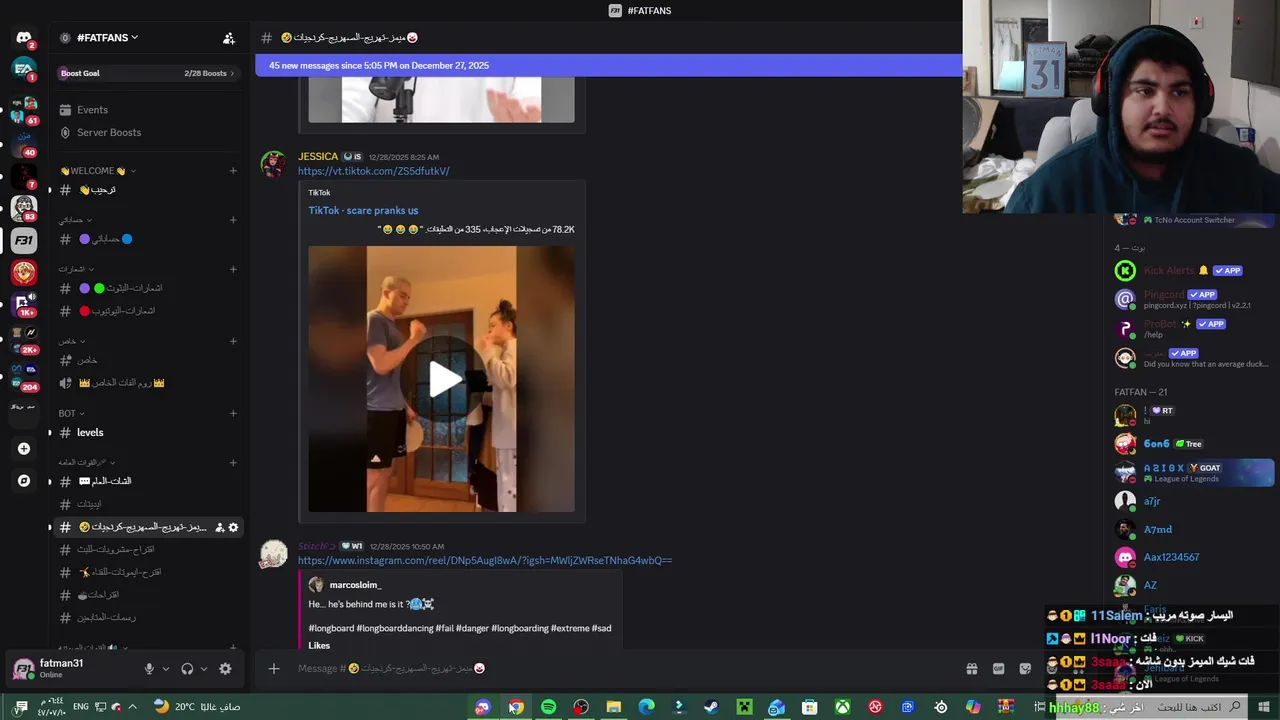The width and height of the screenshot is (1280, 720).
Task: Click the 45 new messages banner
Action: 609,65
